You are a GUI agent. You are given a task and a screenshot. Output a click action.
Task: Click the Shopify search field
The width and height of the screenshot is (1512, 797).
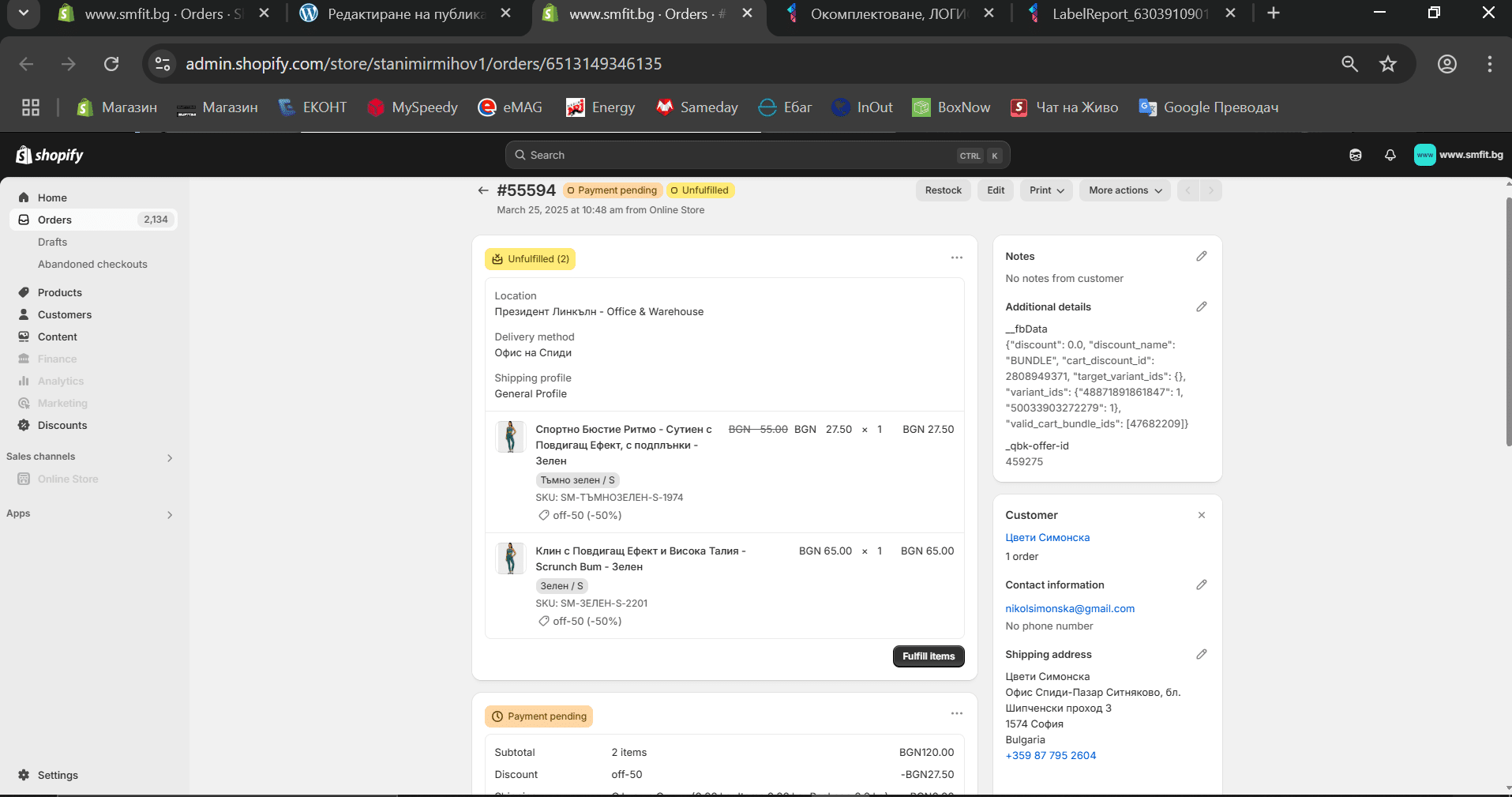point(742,156)
